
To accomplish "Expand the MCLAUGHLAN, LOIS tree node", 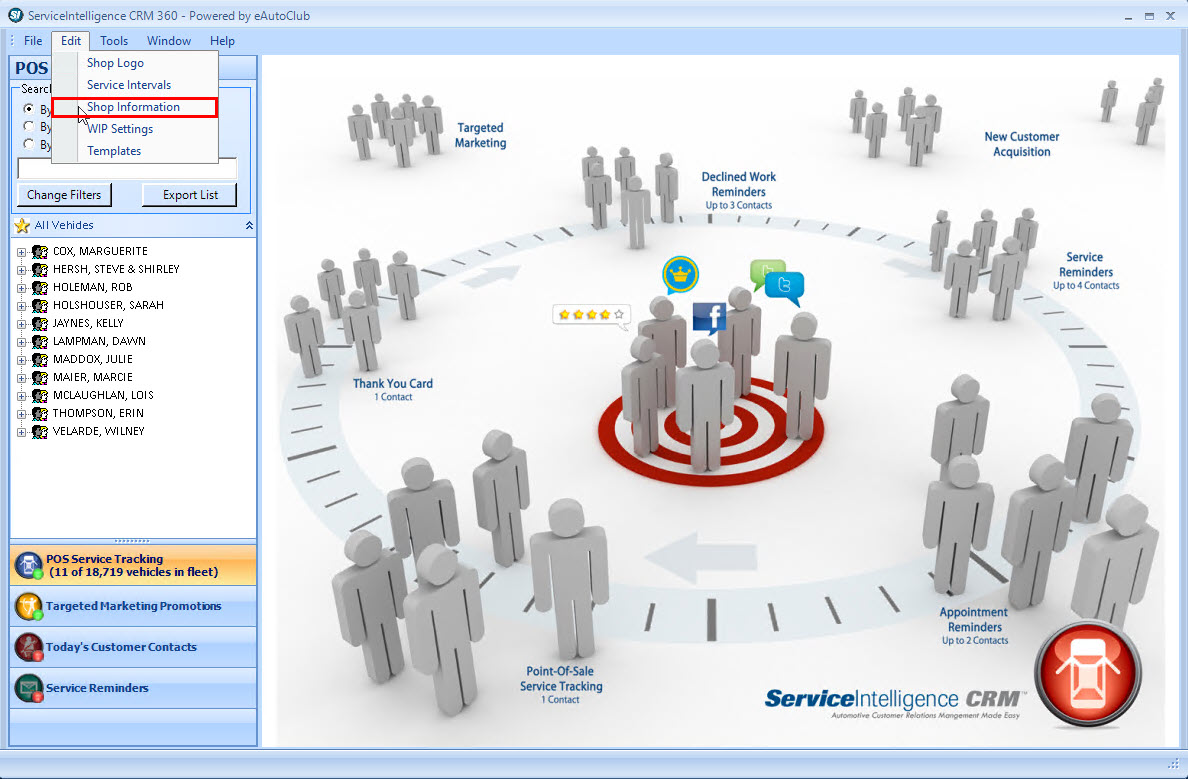I will 21,396.
